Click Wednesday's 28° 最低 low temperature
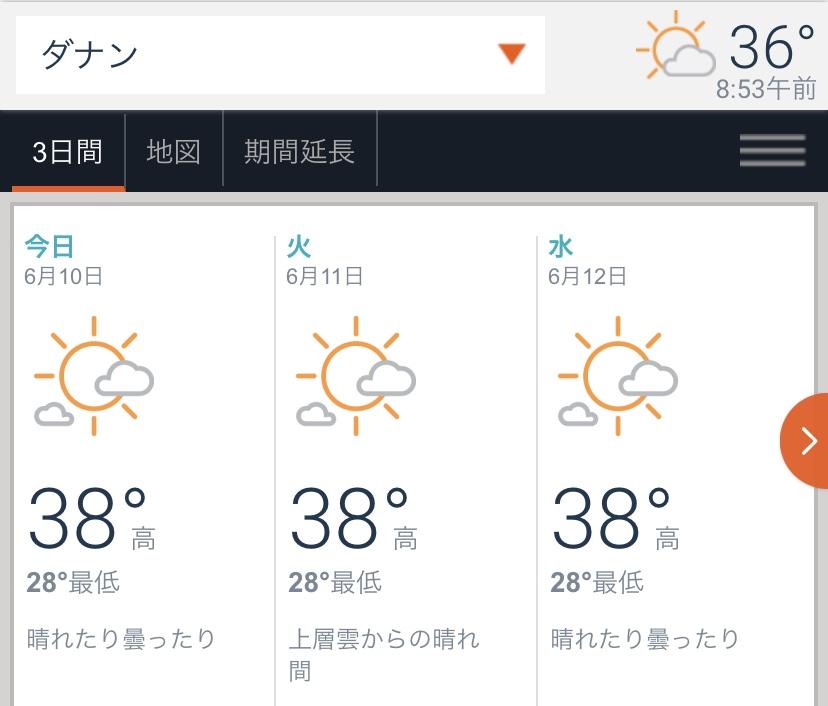Image resolution: width=828 pixels, height=706 pixels. (597, 582)
